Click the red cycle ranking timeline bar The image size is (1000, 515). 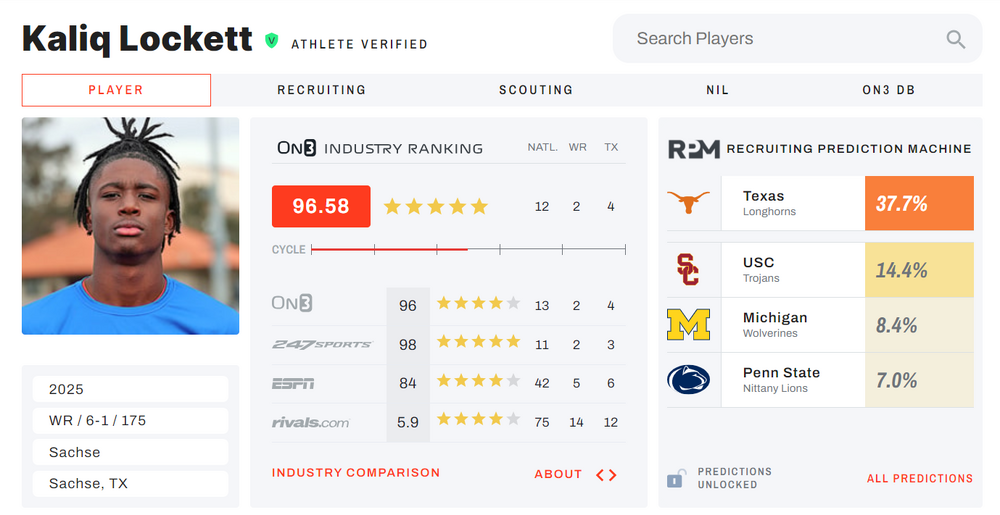click(x=390, y=249)
